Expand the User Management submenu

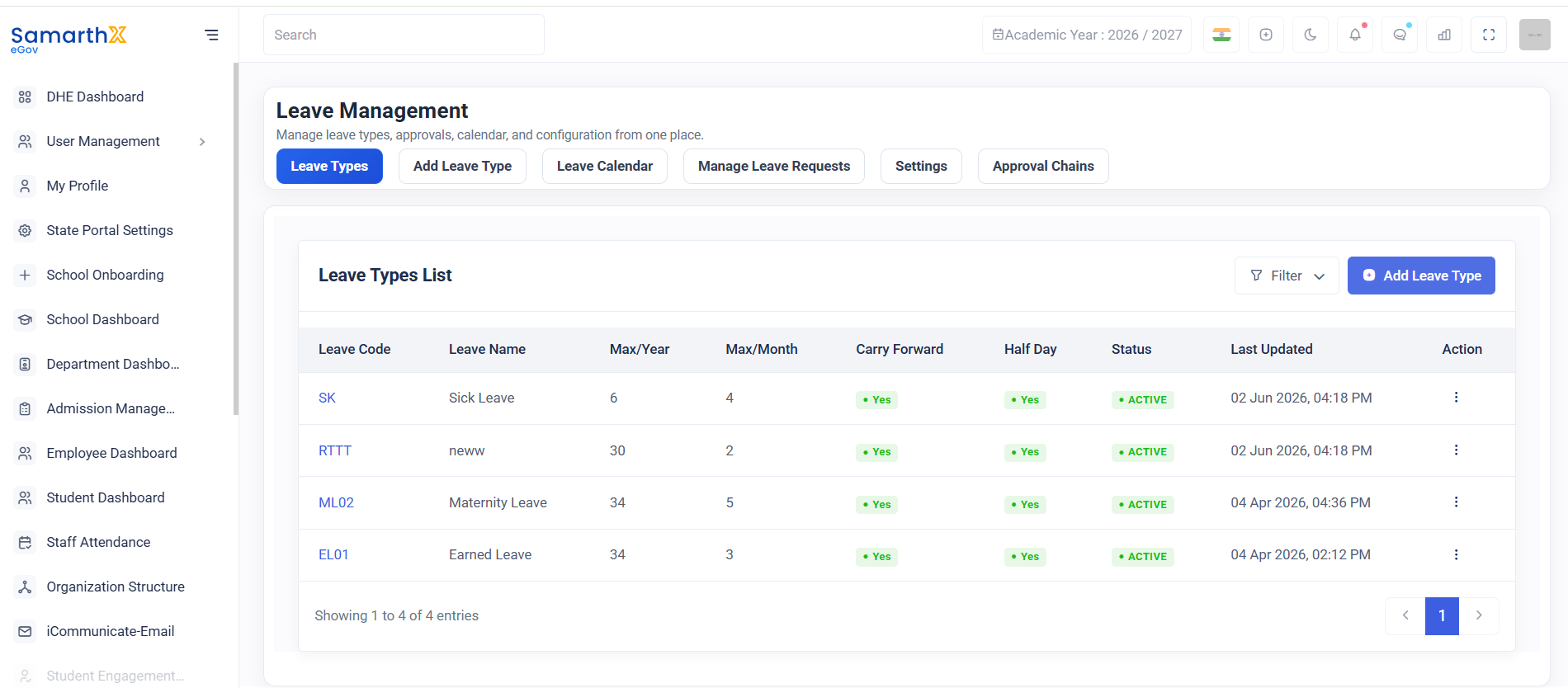(x=202, y=142)
